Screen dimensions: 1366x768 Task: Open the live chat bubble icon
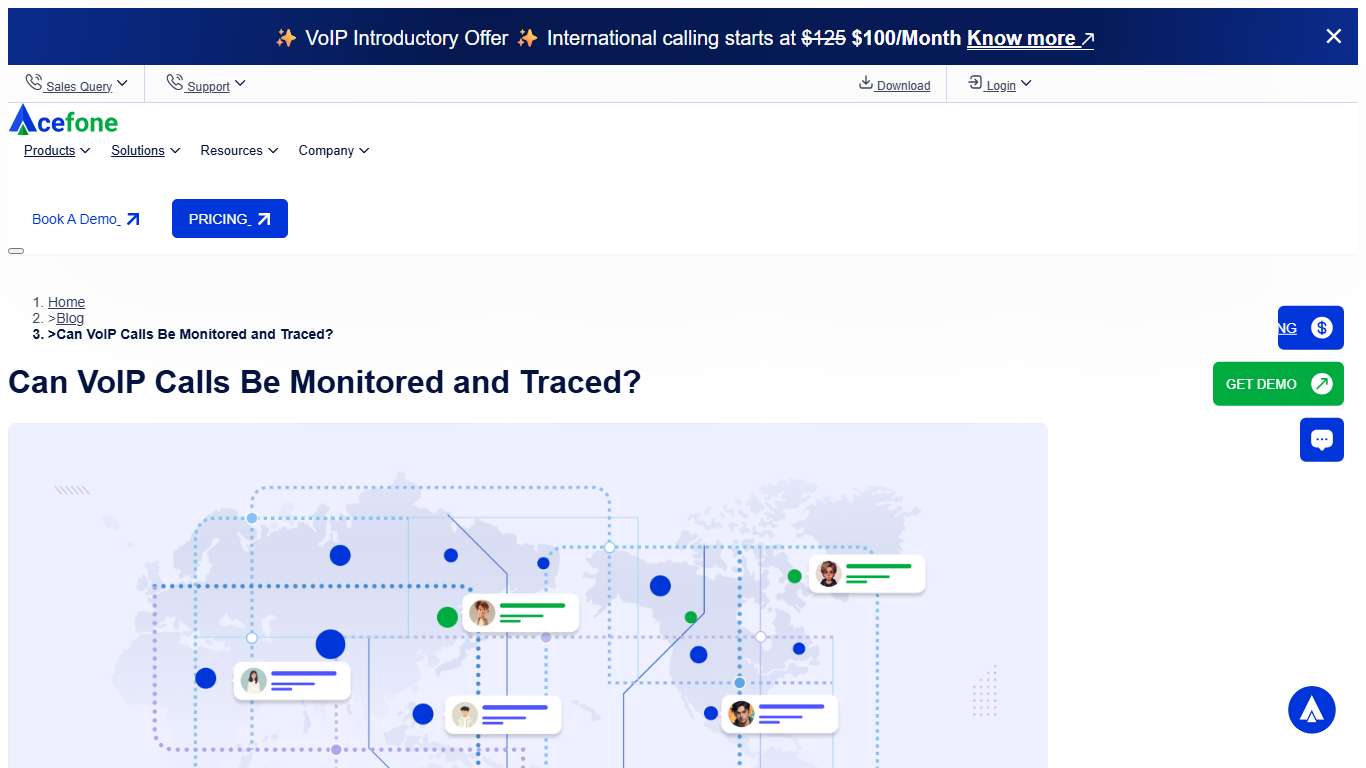(1322, 439)
